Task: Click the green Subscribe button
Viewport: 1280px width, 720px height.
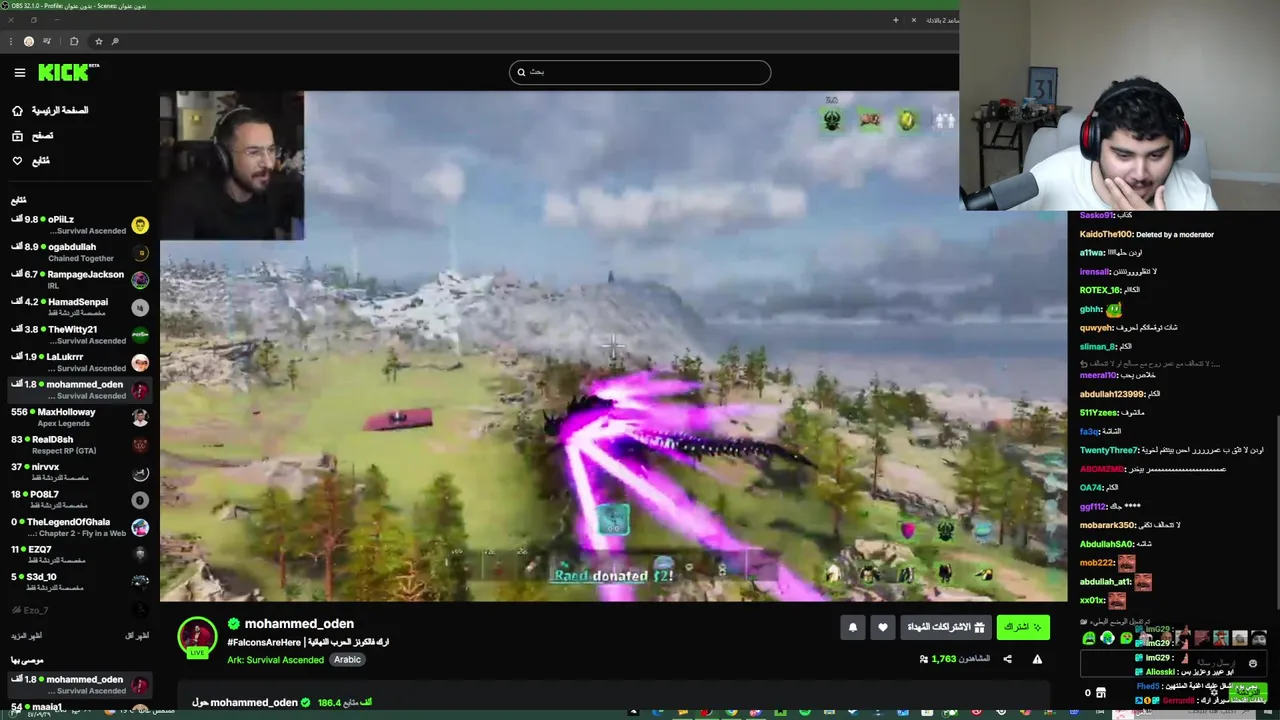Action: coord(1023,627)
